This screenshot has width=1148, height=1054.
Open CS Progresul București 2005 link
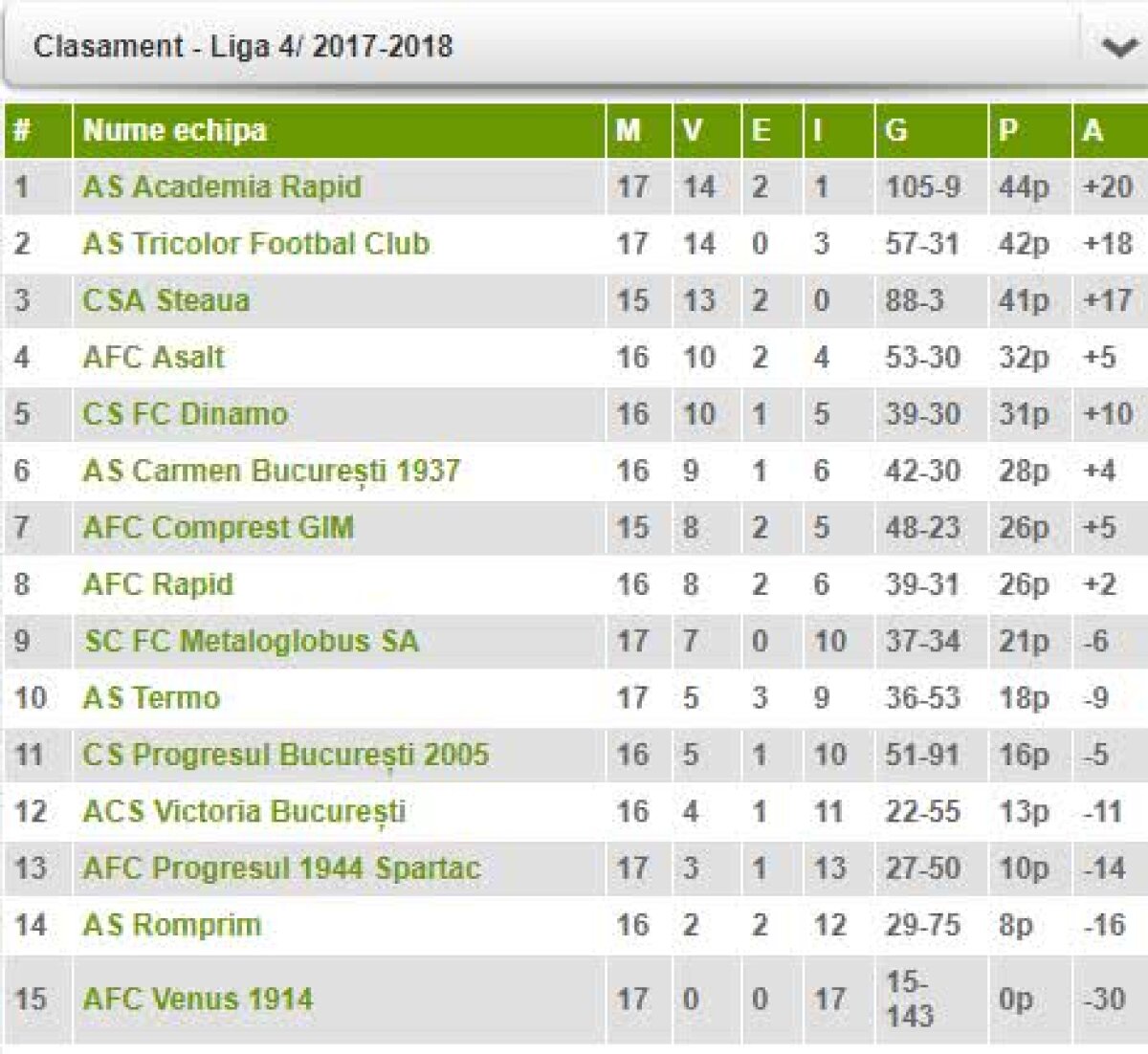285,755
